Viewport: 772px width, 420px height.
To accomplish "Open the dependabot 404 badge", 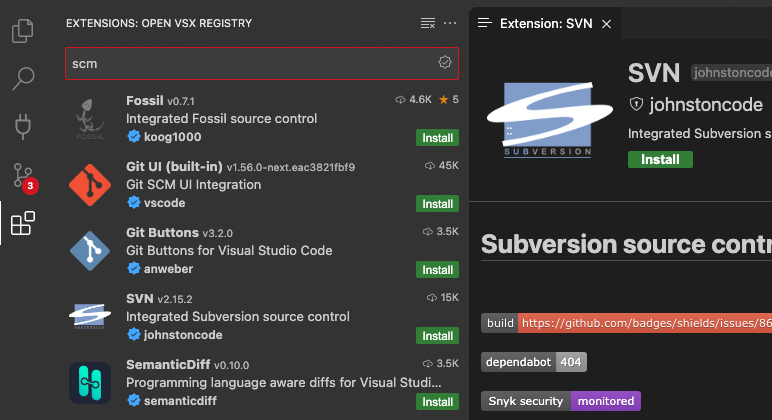I will pos(534,362).
